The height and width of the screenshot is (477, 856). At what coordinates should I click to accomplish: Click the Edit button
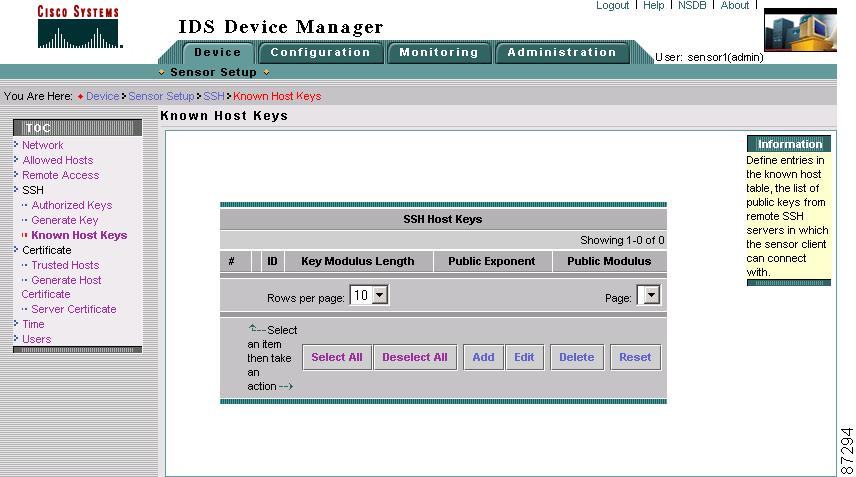[524, 357]
